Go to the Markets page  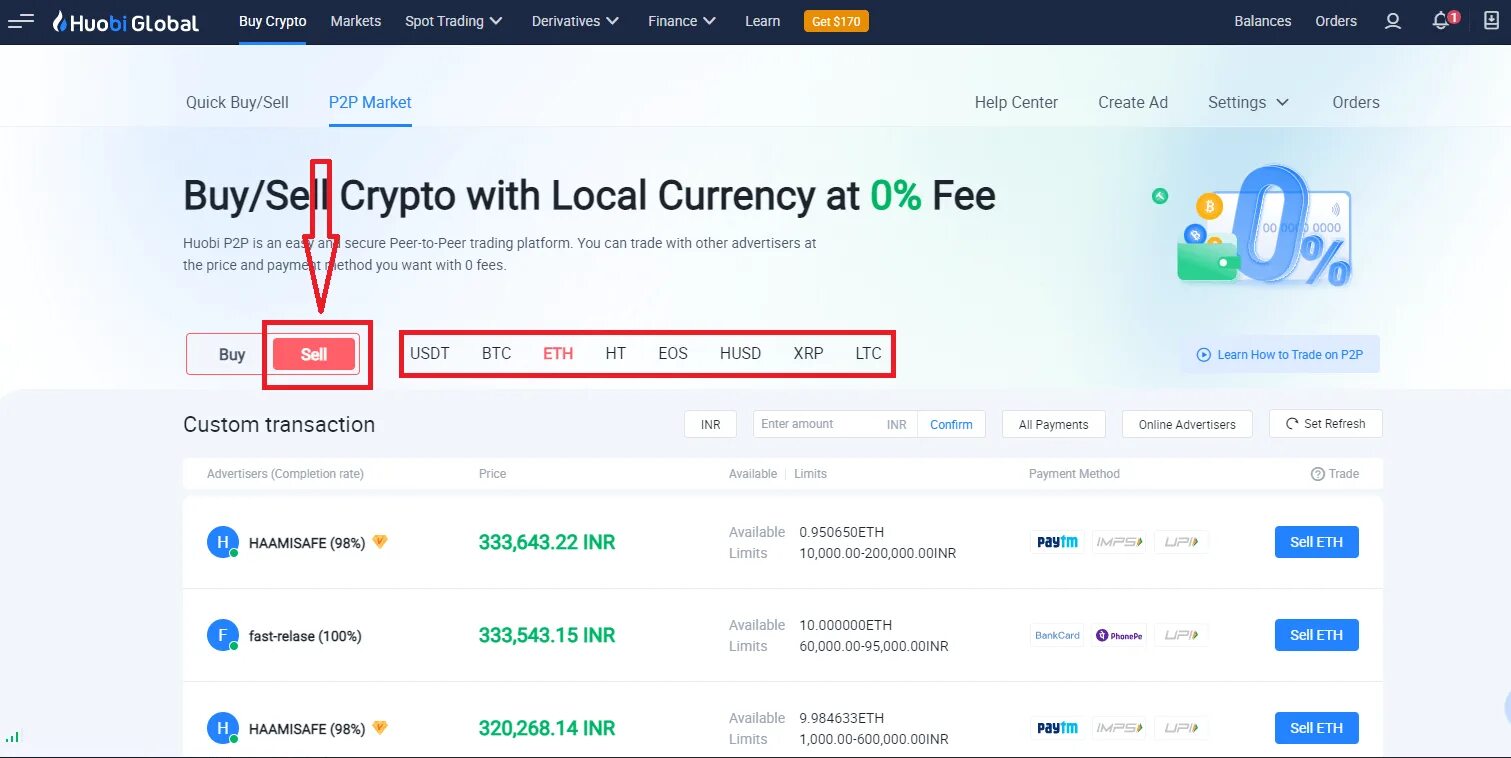[356, 21]
